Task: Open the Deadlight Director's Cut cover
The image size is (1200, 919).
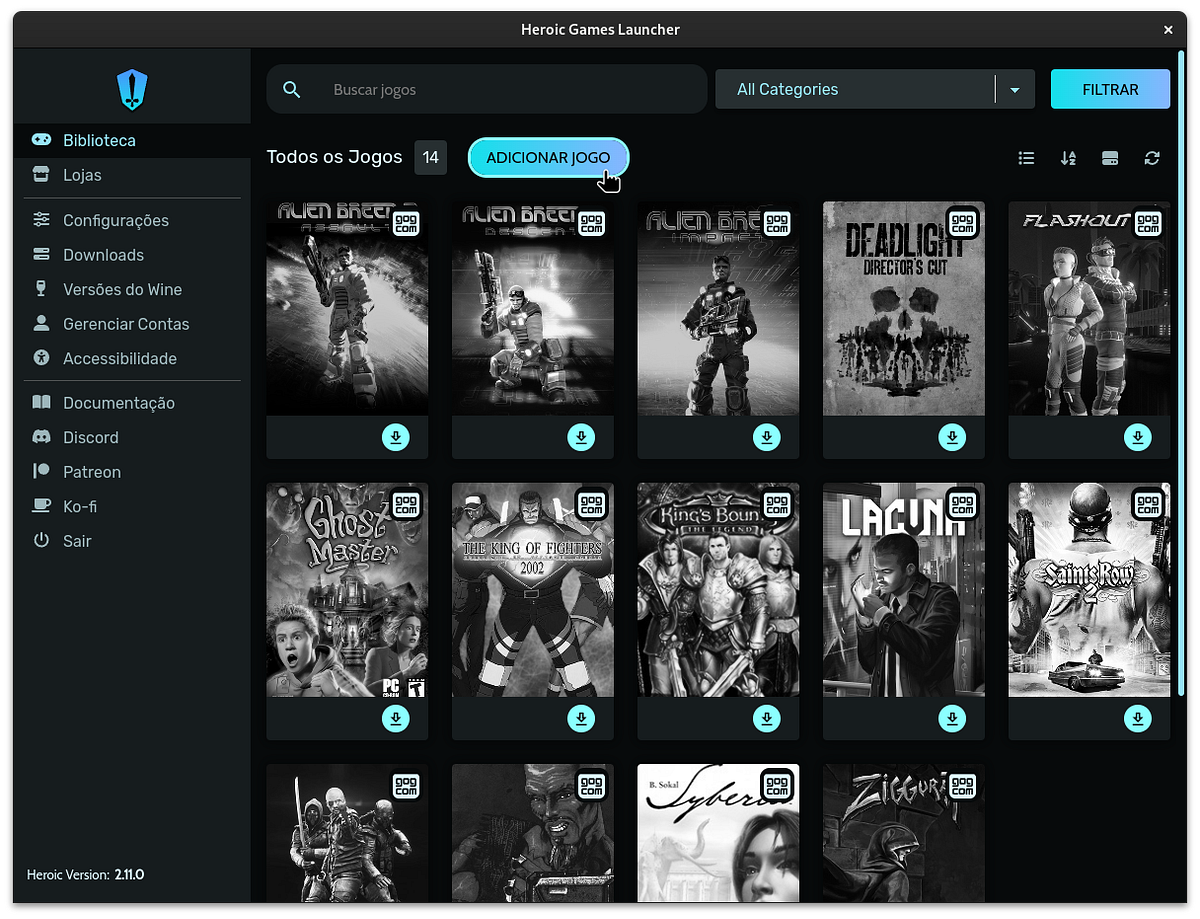Action: pos(904,308)
